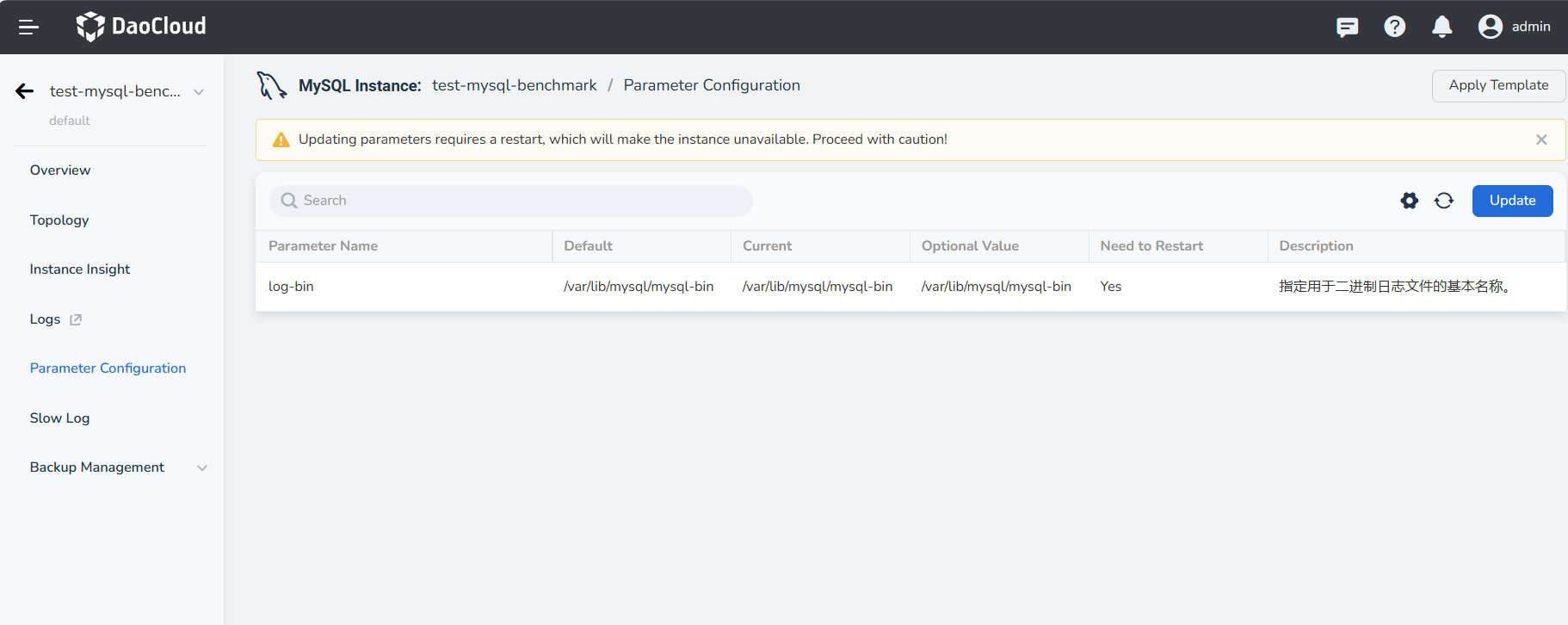Open the admin user avatar
Screen dimensions: 1568x625
1490,27
